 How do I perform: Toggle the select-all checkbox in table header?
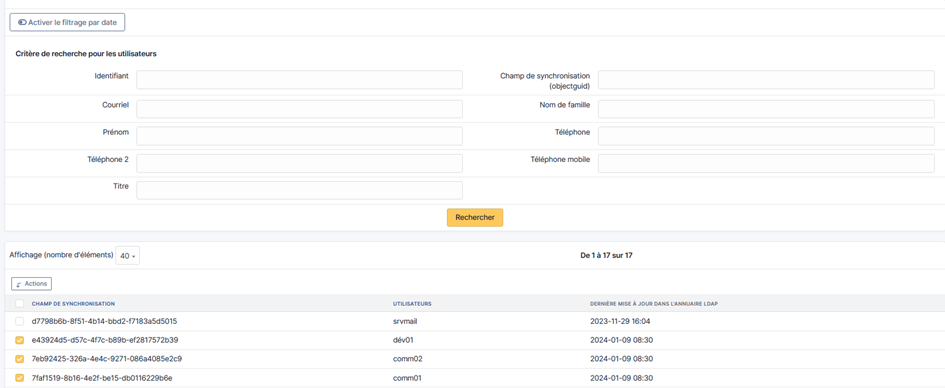click(20, 303)
